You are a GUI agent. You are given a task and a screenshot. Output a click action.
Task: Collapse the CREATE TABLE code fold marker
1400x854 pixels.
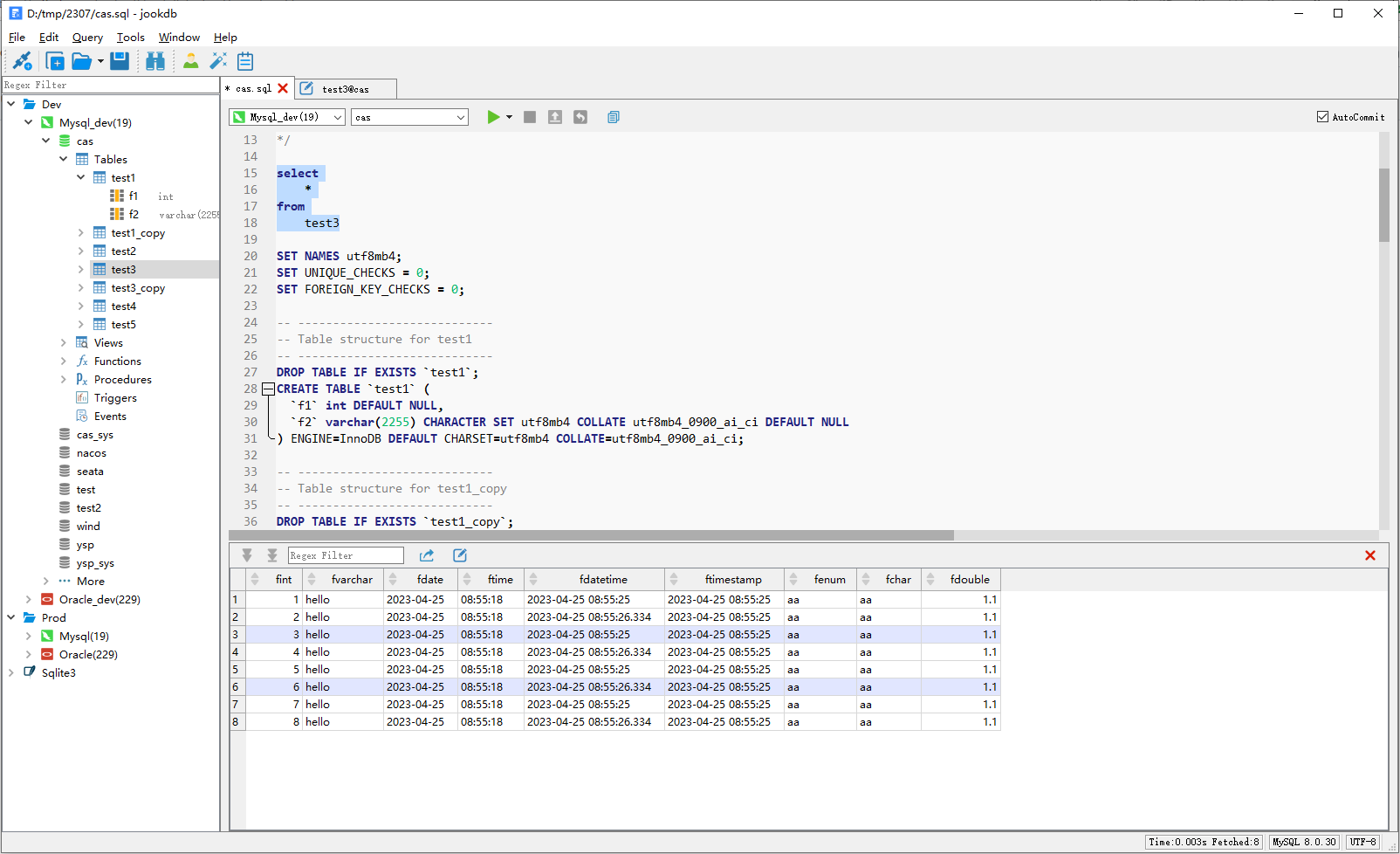tap(269, 389)
